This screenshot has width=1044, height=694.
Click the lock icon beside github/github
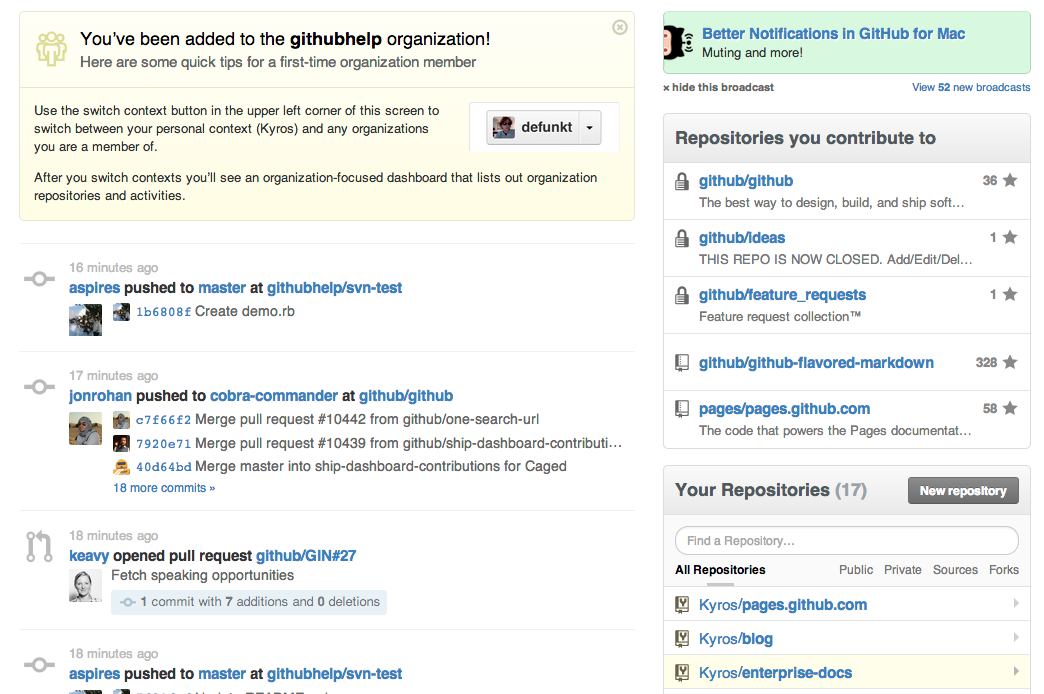pos(683,181)
